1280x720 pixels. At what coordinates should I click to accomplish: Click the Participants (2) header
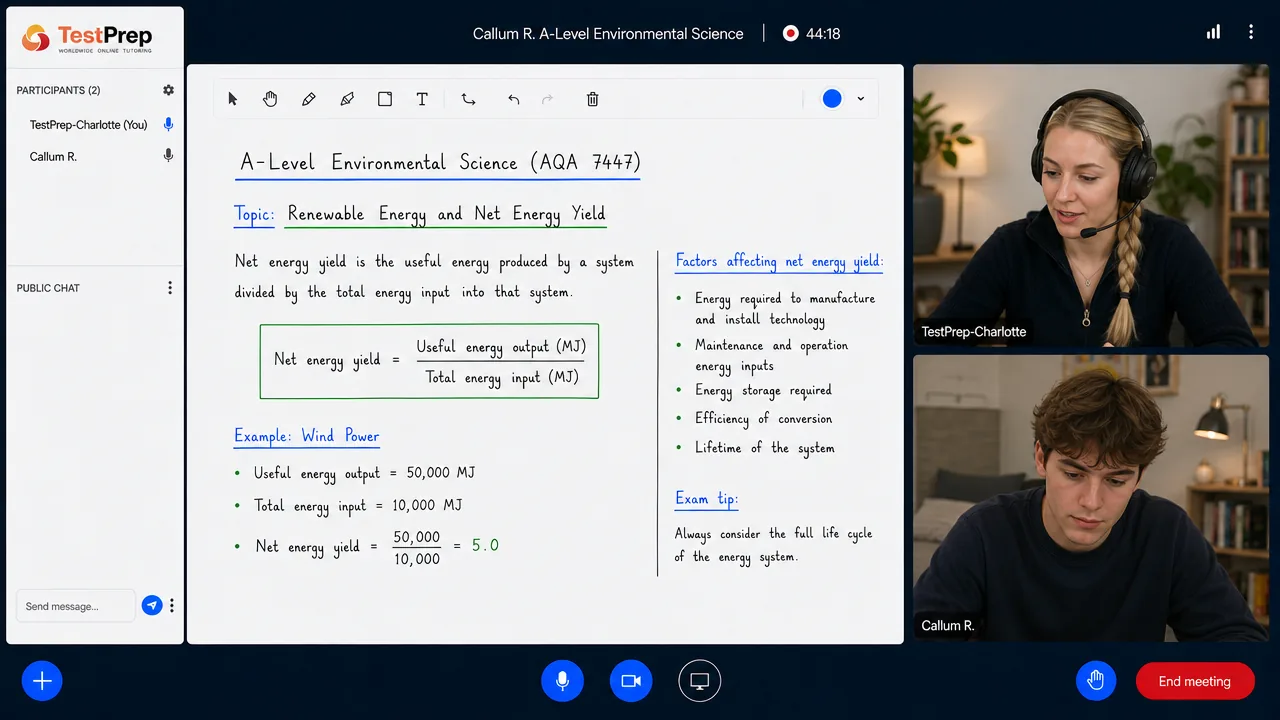point(58,90)
